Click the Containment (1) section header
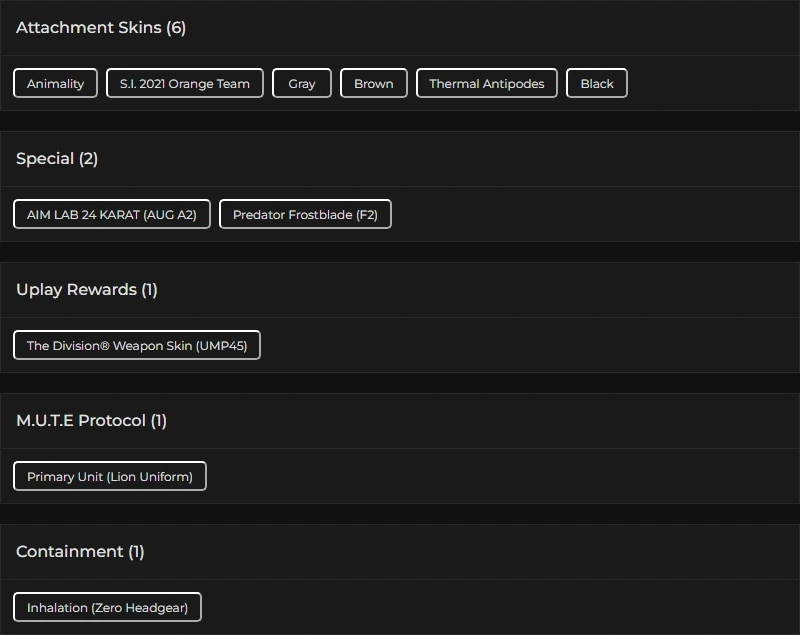 coord(80,552)
